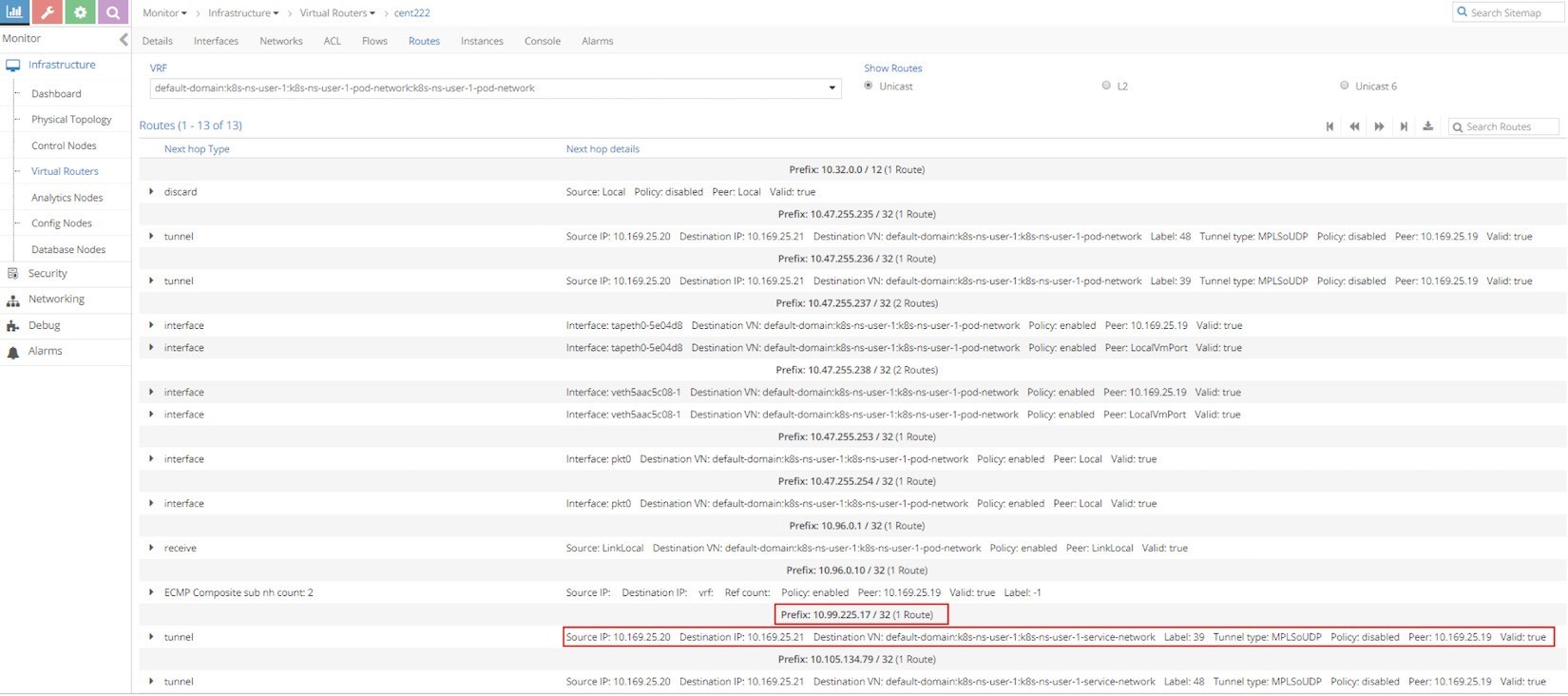
Task: Open Analytics Nodes in the sidebar
Action: click(67, 198)
